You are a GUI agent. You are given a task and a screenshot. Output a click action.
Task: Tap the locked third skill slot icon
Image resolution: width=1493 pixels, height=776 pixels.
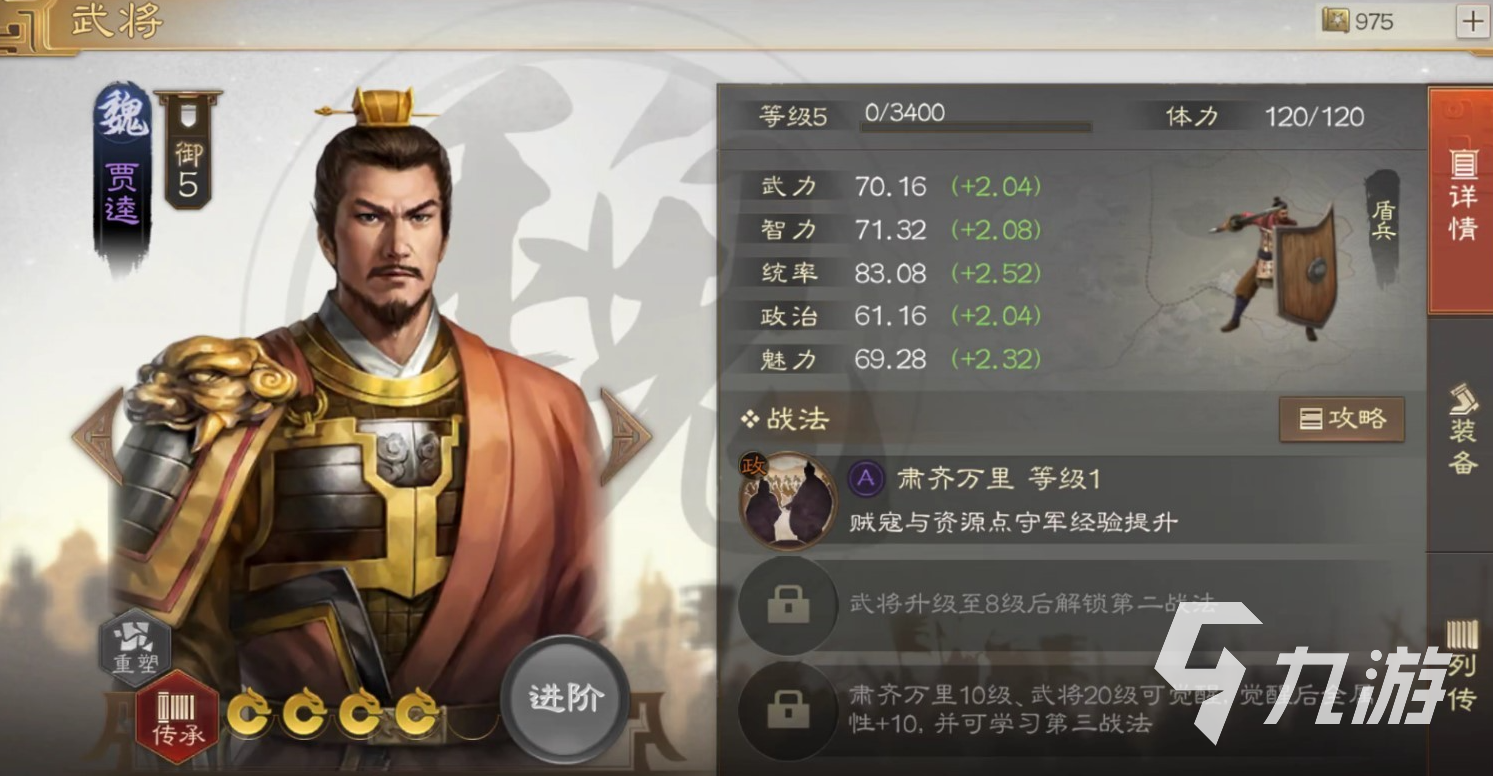tap(787, 711)
